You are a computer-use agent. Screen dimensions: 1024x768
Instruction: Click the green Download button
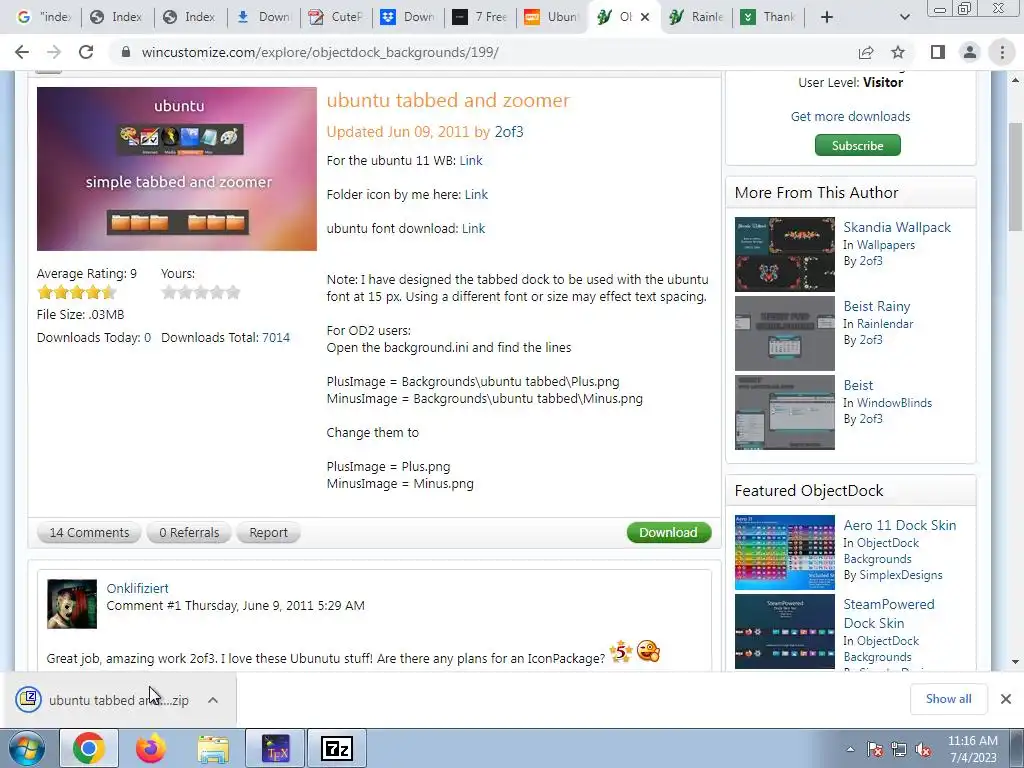click(669, 533)
